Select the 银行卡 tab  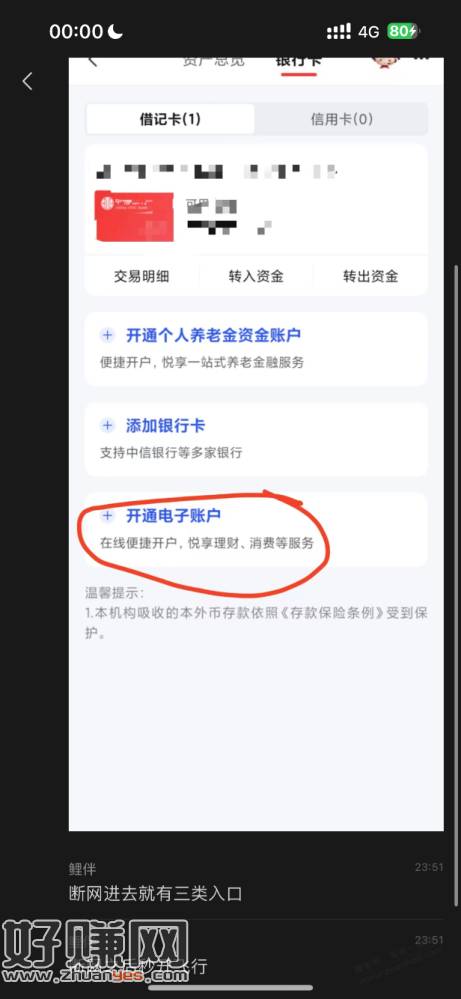[x=298, y=62]
